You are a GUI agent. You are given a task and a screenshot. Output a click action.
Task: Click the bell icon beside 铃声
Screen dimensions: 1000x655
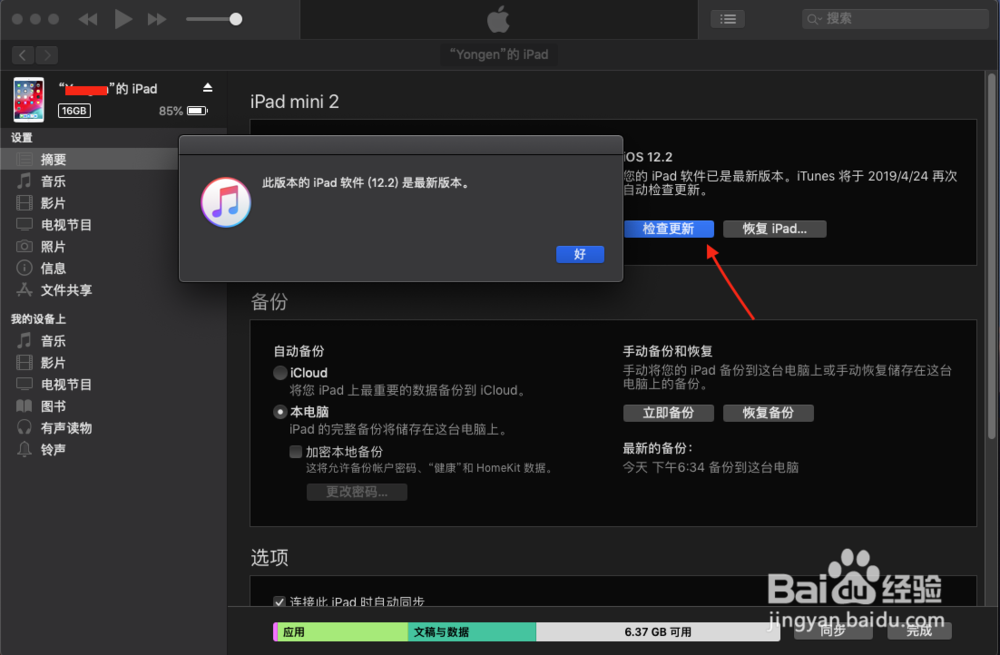(x=24, y=449)
